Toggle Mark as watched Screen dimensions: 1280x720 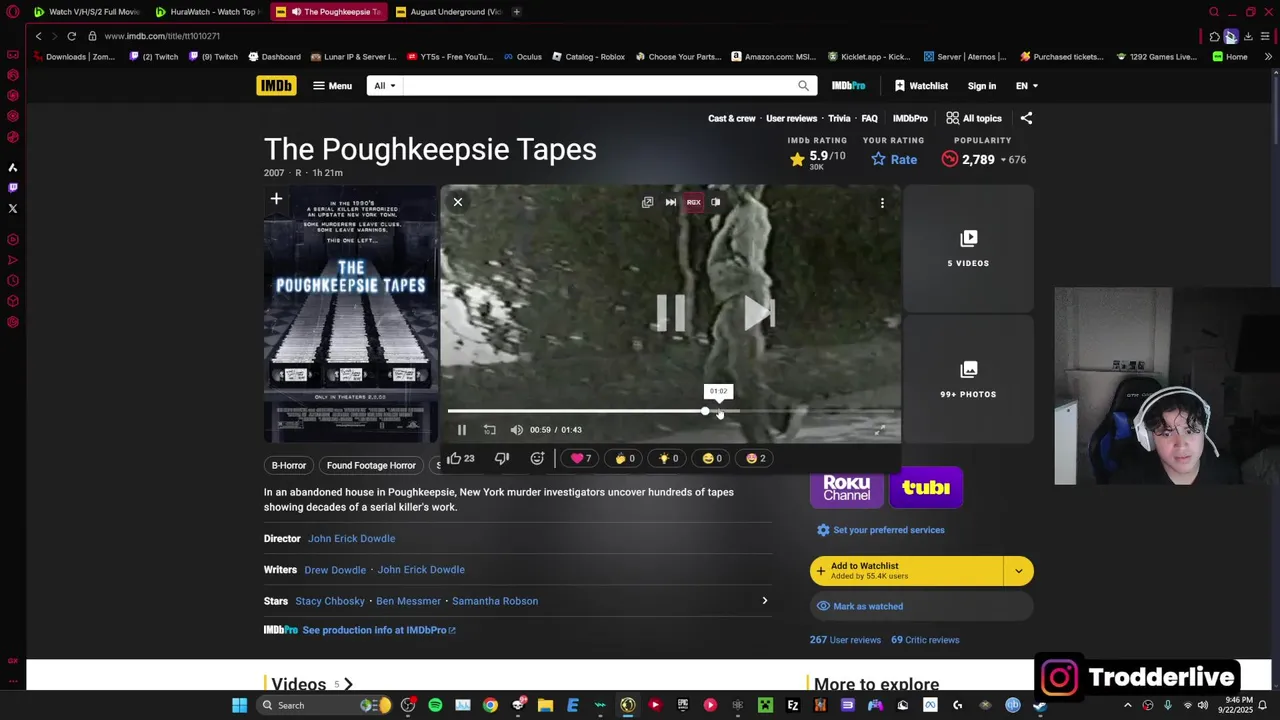pyautogui.click(x=921, y=606)
